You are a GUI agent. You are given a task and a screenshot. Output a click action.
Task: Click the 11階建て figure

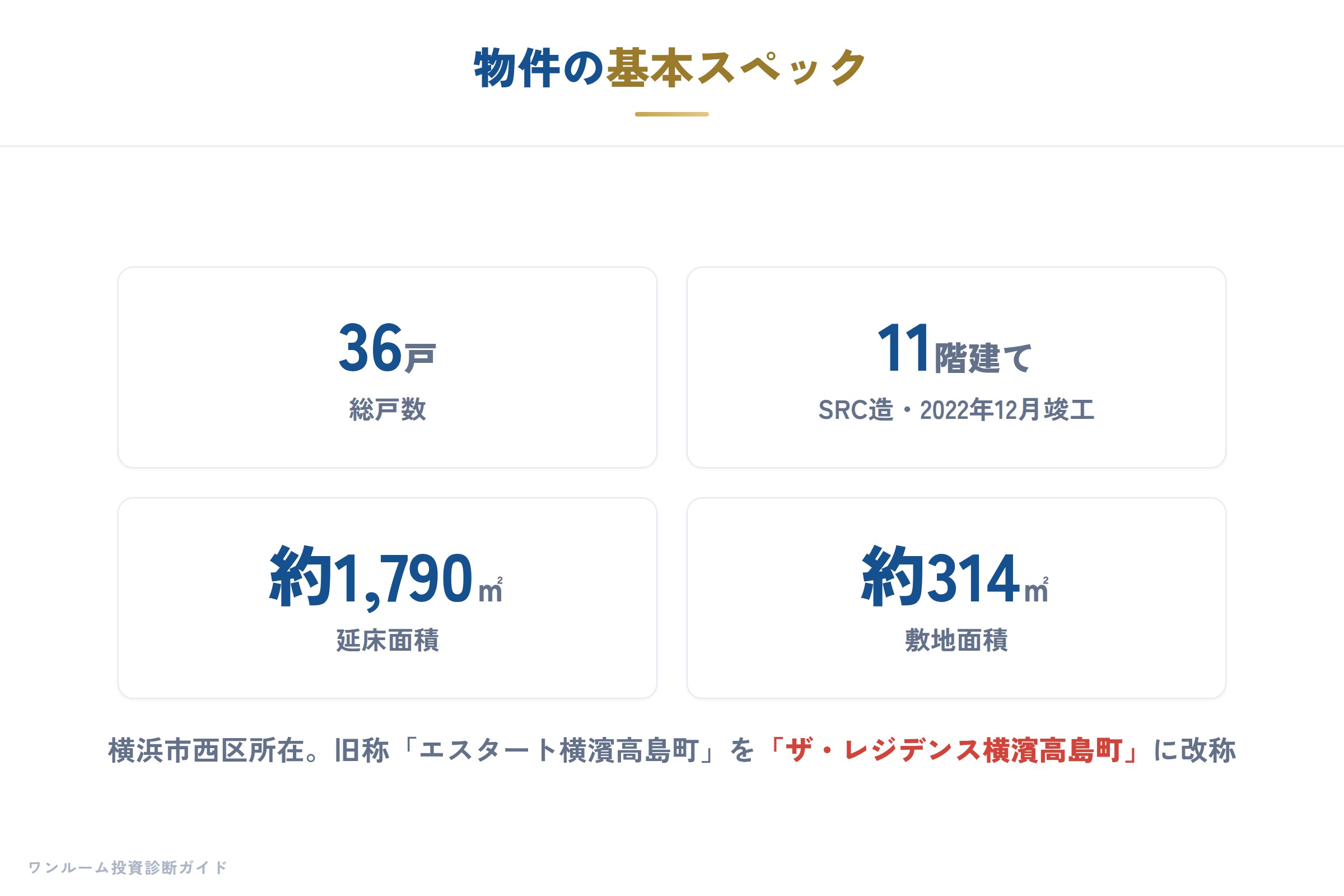pos(955,348)
